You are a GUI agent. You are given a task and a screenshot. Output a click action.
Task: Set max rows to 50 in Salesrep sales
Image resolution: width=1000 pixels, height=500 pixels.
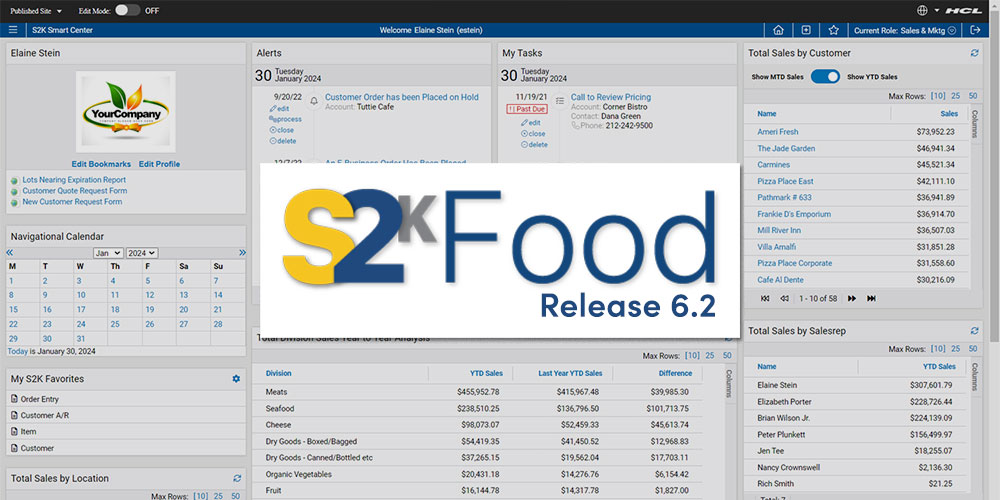973,349
